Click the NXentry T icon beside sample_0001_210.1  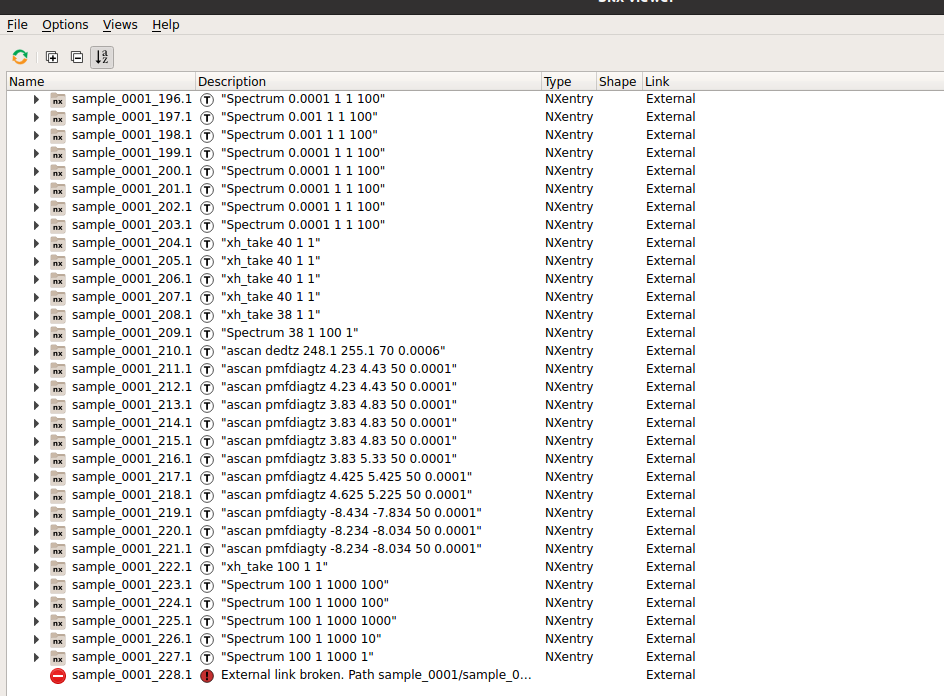pyautogui.click(x=206, y=350)
